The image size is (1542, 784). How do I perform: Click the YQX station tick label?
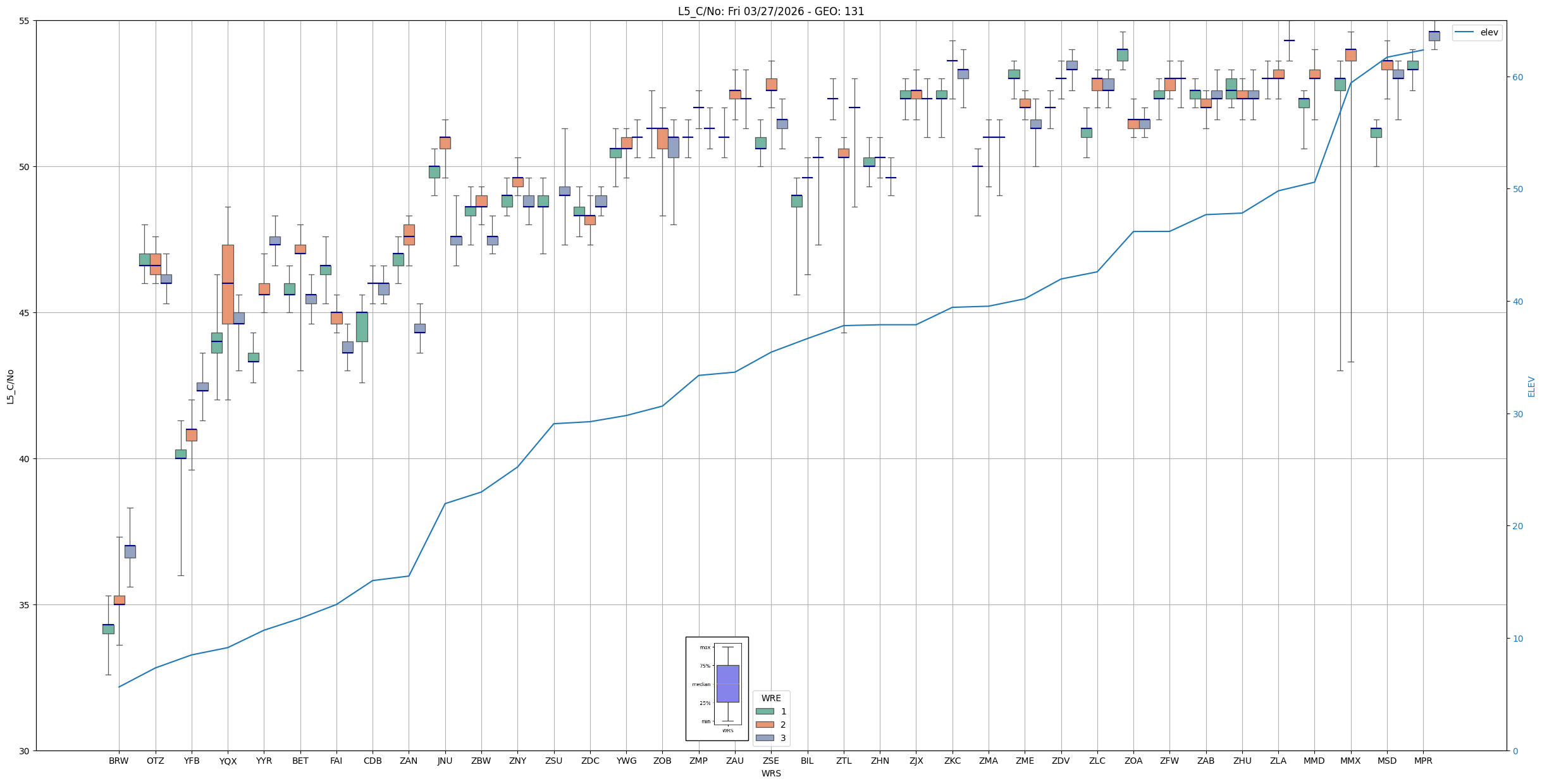click(228, 761)
